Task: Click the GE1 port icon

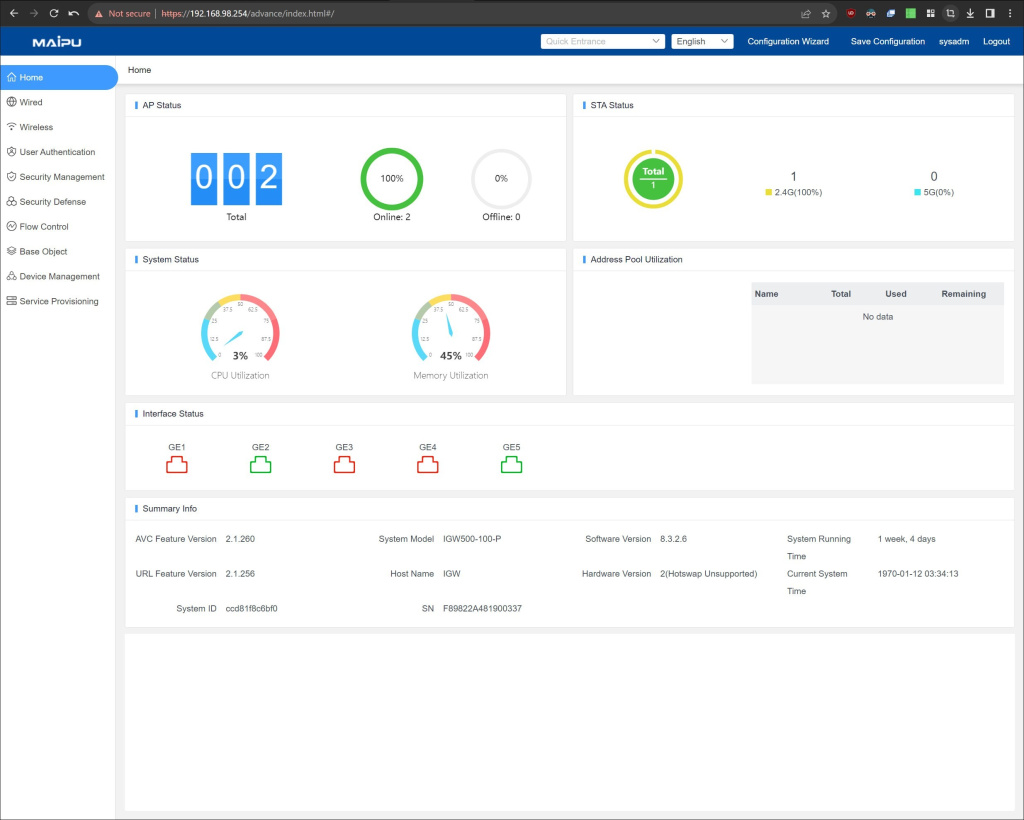Action: [176, 465]
